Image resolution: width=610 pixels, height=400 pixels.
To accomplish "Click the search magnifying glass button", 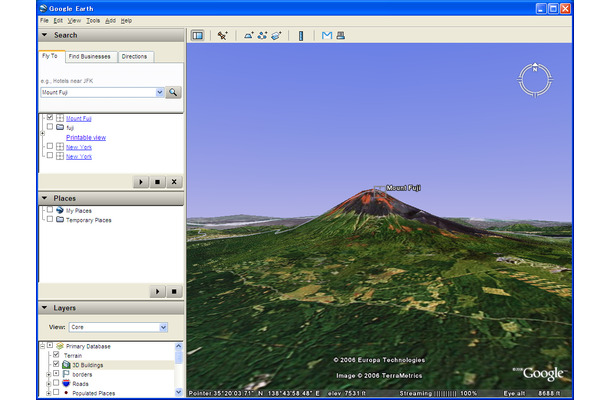I will click(174, 92).
